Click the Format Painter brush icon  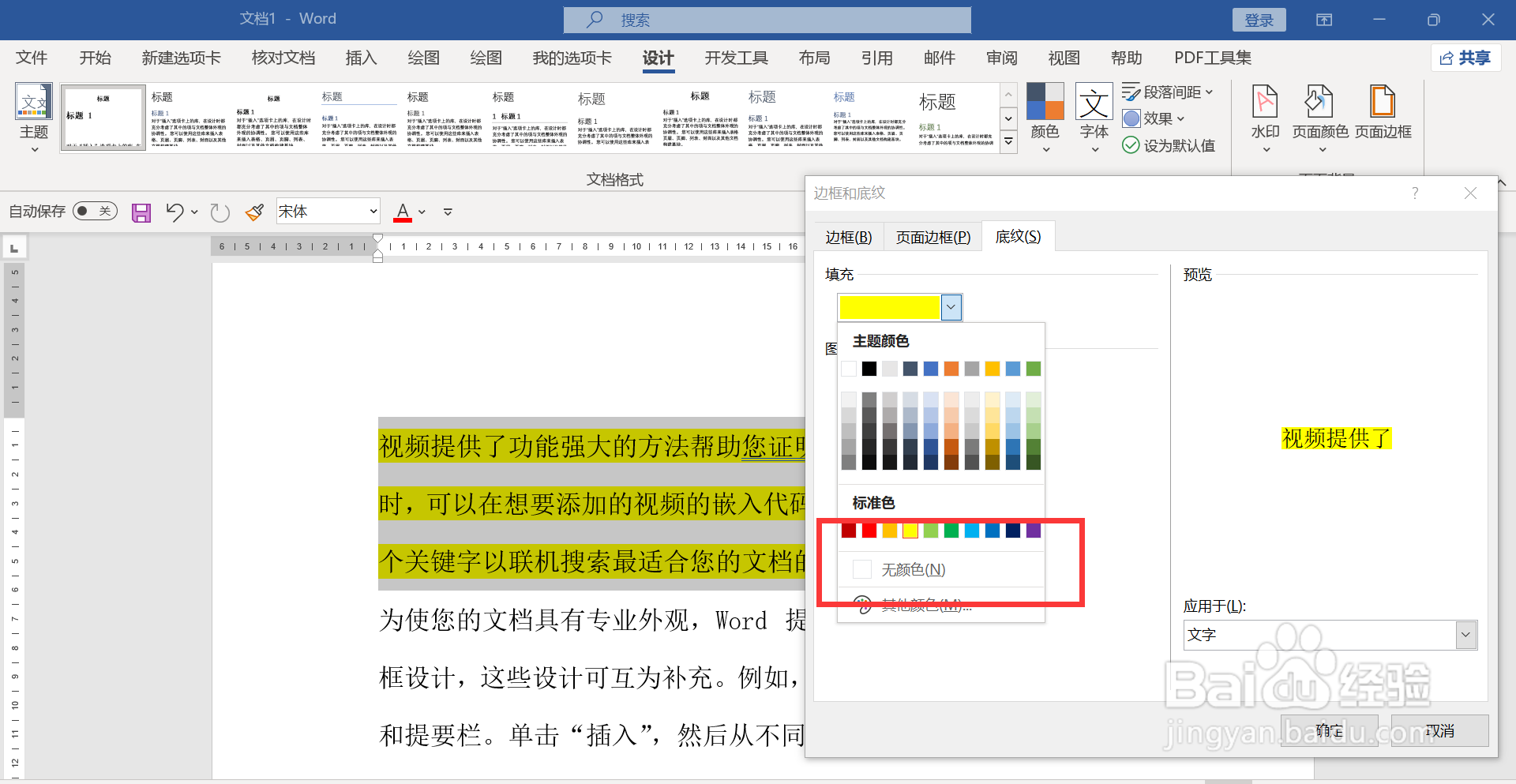pyautogui.click(x=254, y=212)
